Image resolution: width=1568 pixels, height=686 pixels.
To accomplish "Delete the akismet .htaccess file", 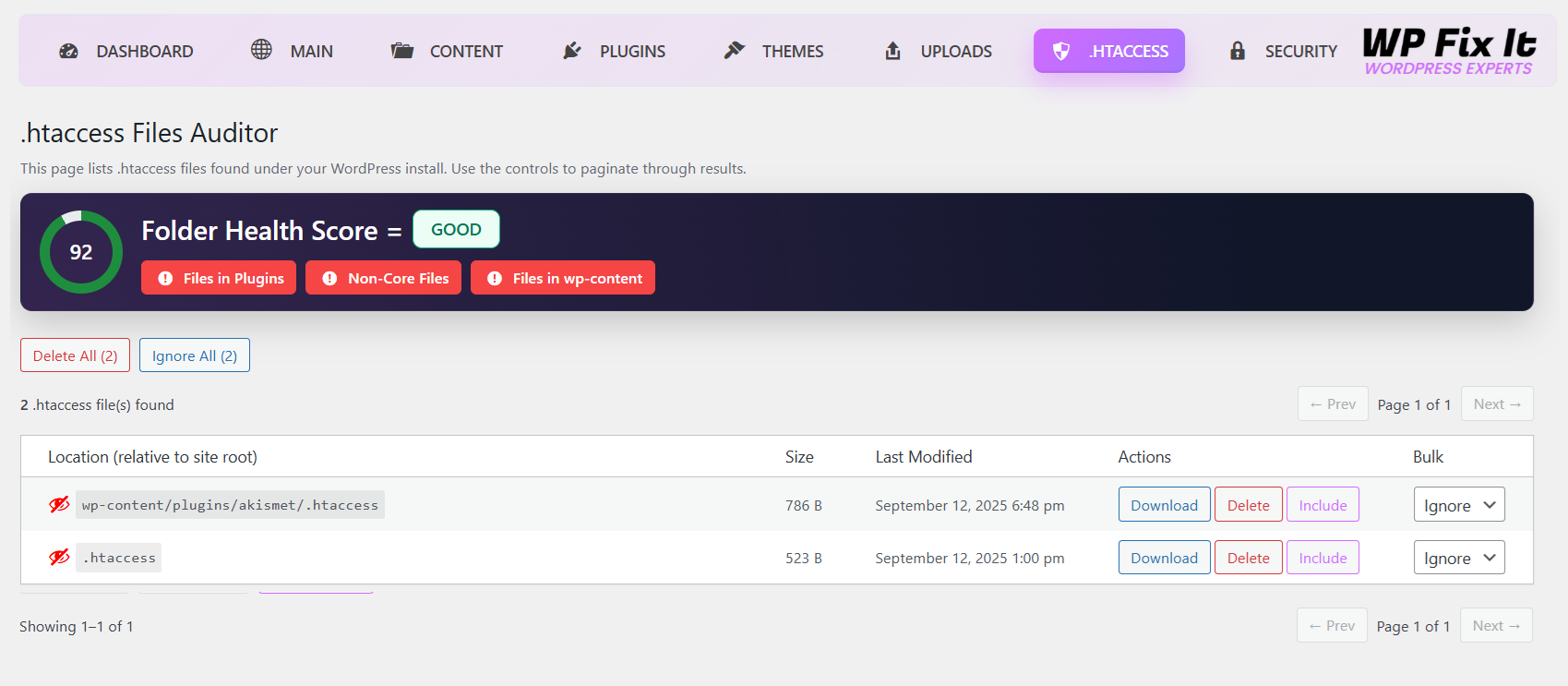I will (1248, 505).
